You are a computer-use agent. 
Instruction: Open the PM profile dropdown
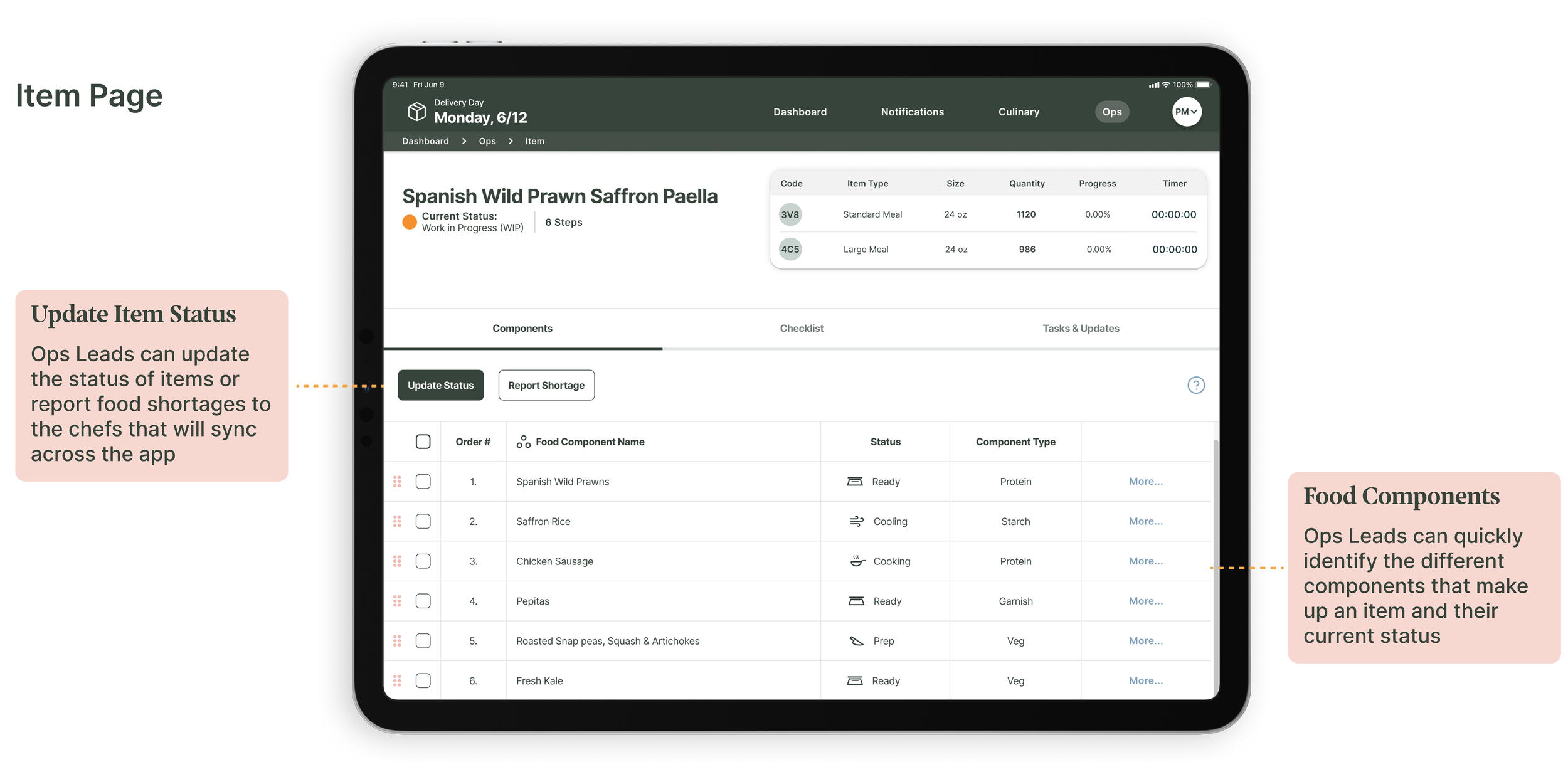click(1186, 112)
